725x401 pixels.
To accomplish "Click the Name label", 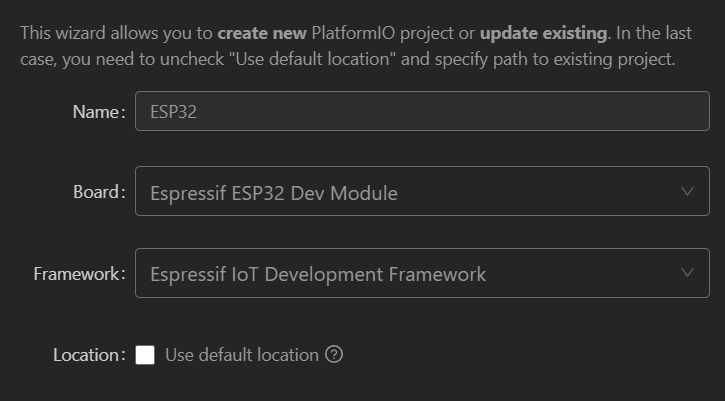I will point(99,111).
